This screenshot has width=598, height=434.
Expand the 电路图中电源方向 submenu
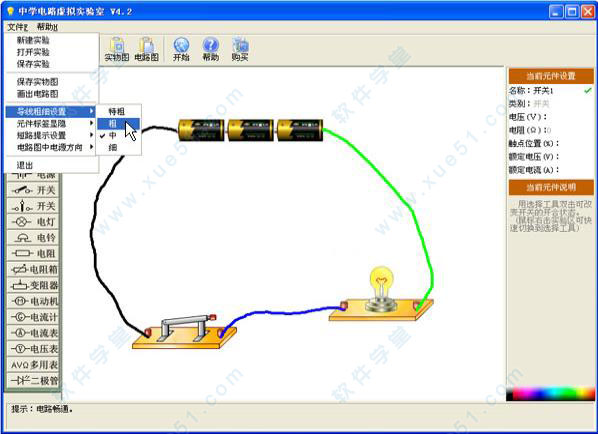[51, 147]
